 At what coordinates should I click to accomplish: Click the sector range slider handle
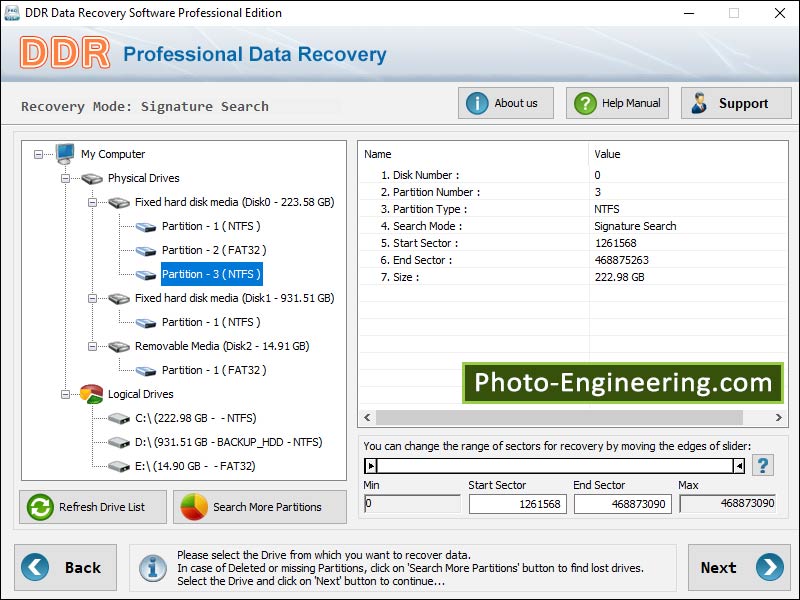(372, 464)
